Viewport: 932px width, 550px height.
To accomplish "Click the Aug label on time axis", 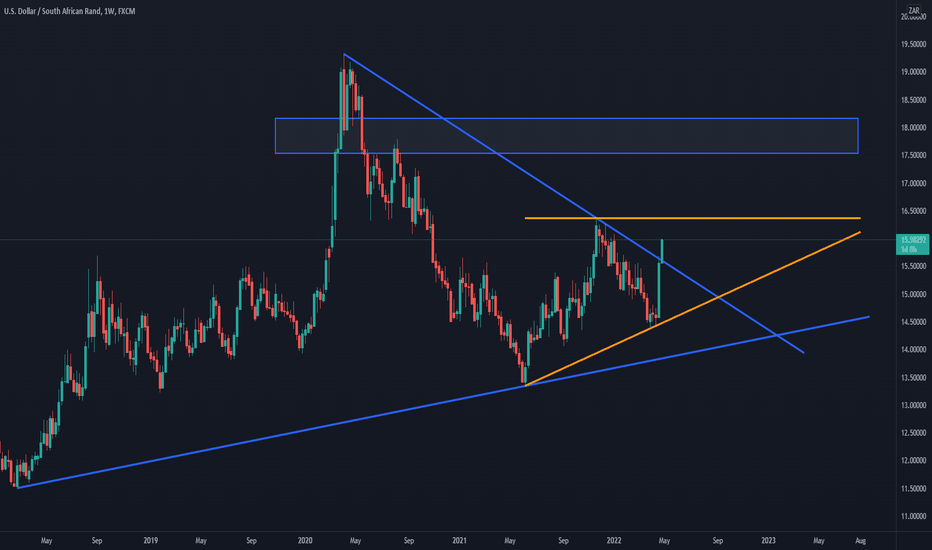I will (x=860, y=540).
